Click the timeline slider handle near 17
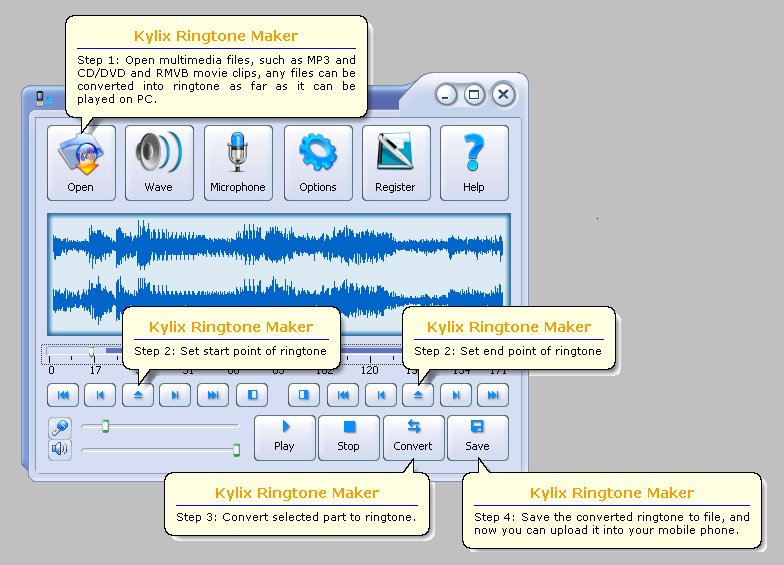 coord(92,353)
